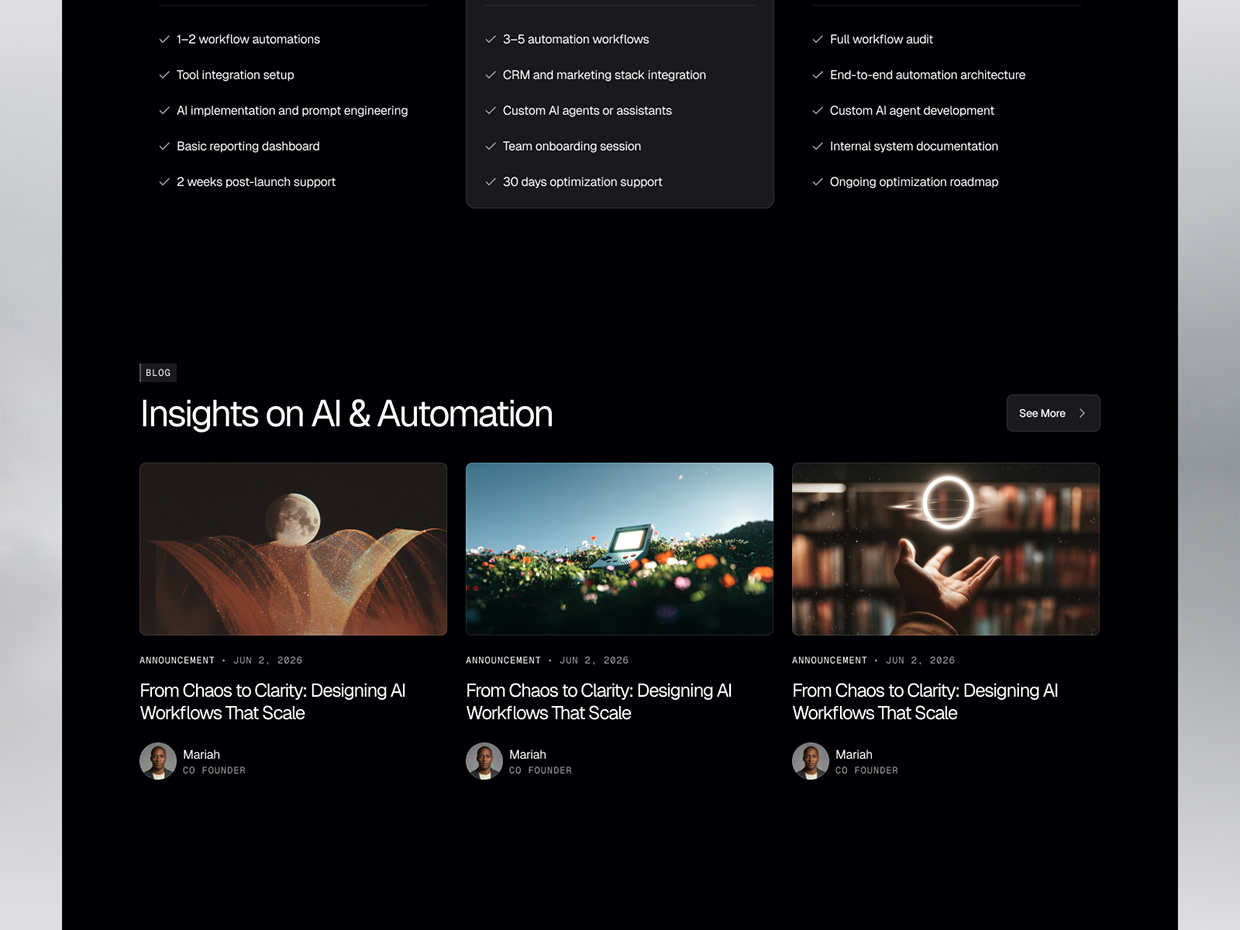Click the CRM and marketing stack integration item
This screenshot has height=930, width=1240.
click(604, 75)
